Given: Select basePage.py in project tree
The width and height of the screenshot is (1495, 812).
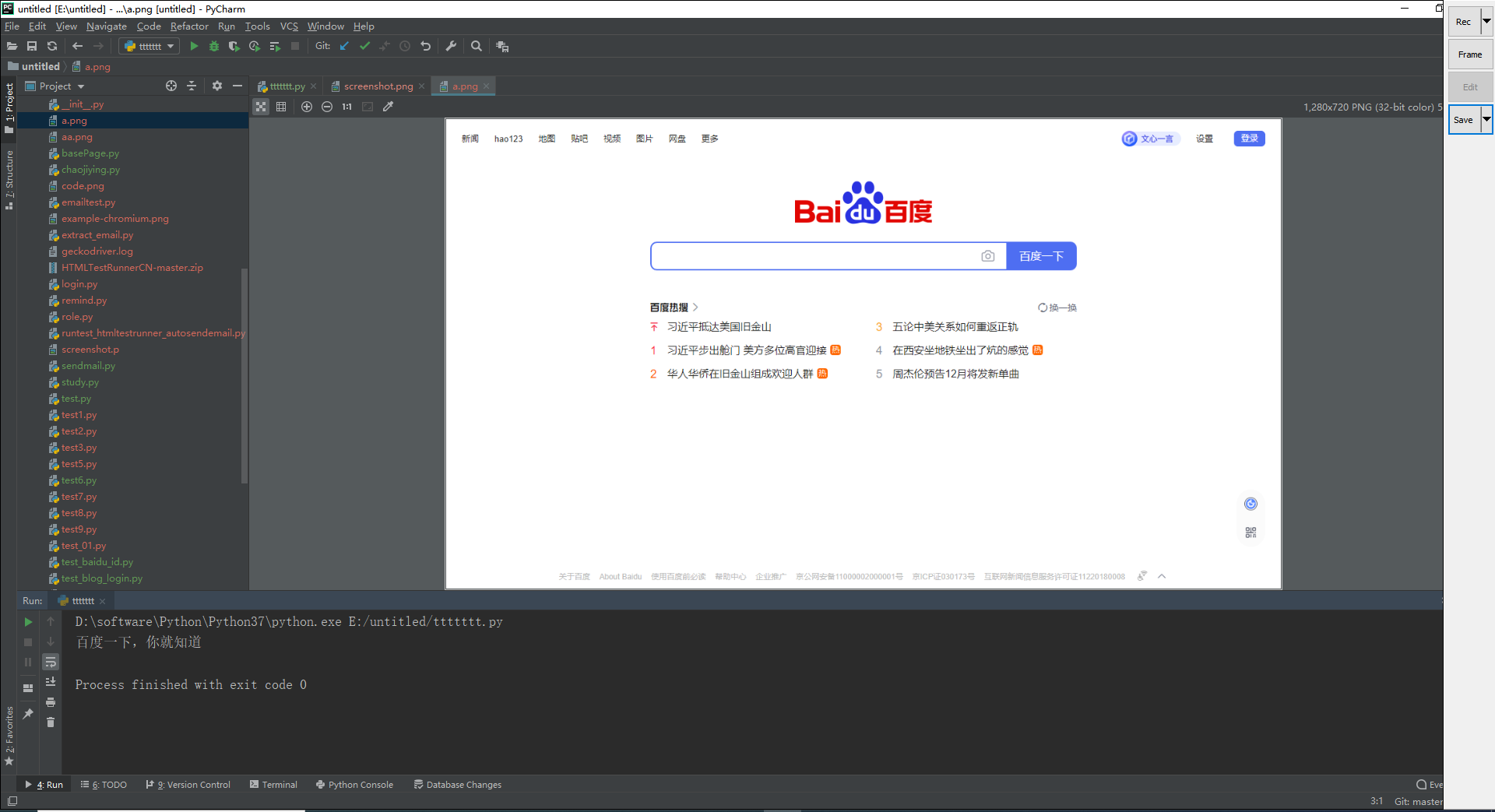Looking at the screenshot, I should pos(90,153).
